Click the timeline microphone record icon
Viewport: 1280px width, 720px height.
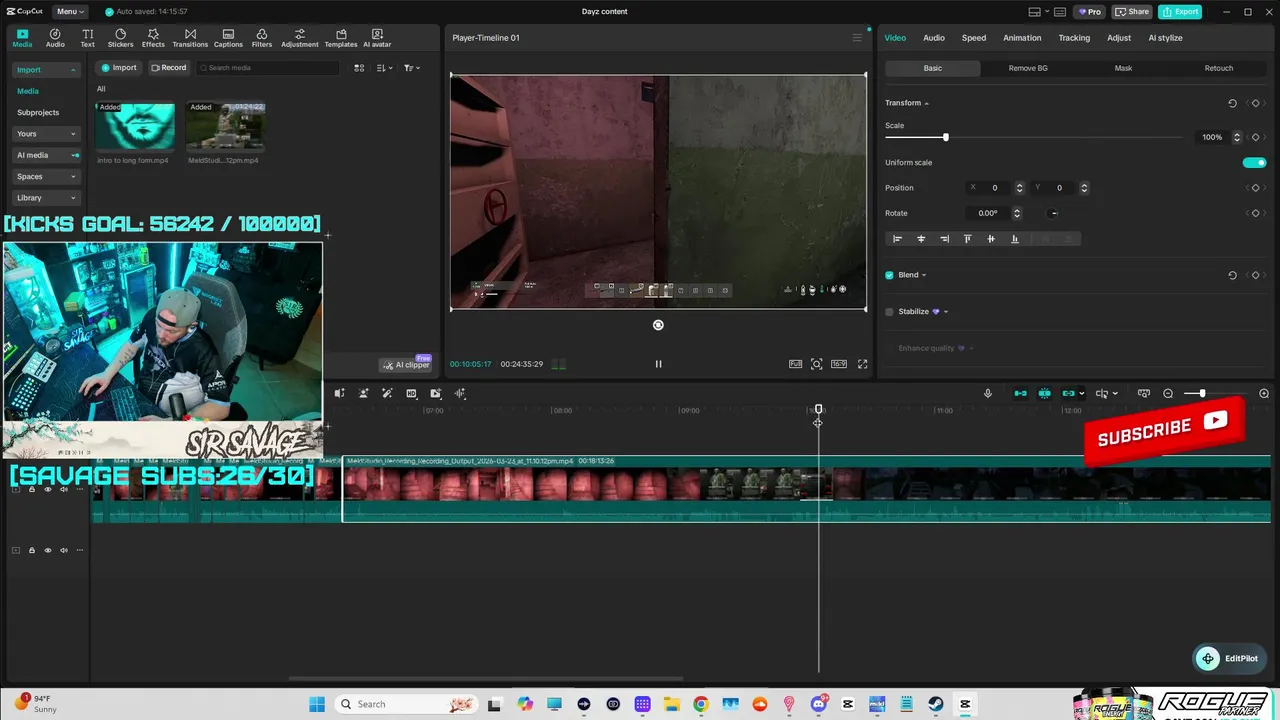coord(988,393)
